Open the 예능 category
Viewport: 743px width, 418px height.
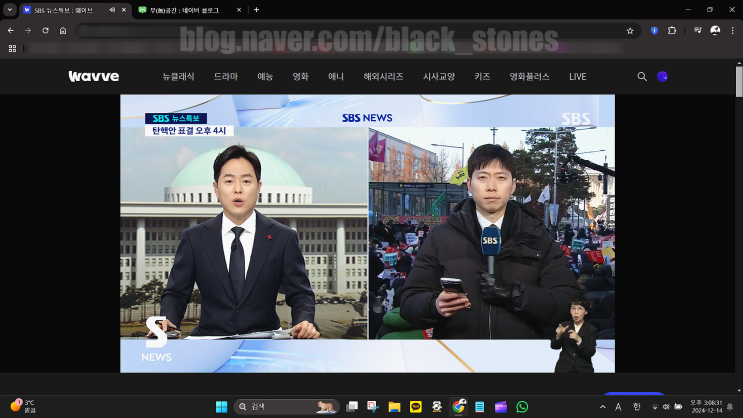[x=265, y=76]
